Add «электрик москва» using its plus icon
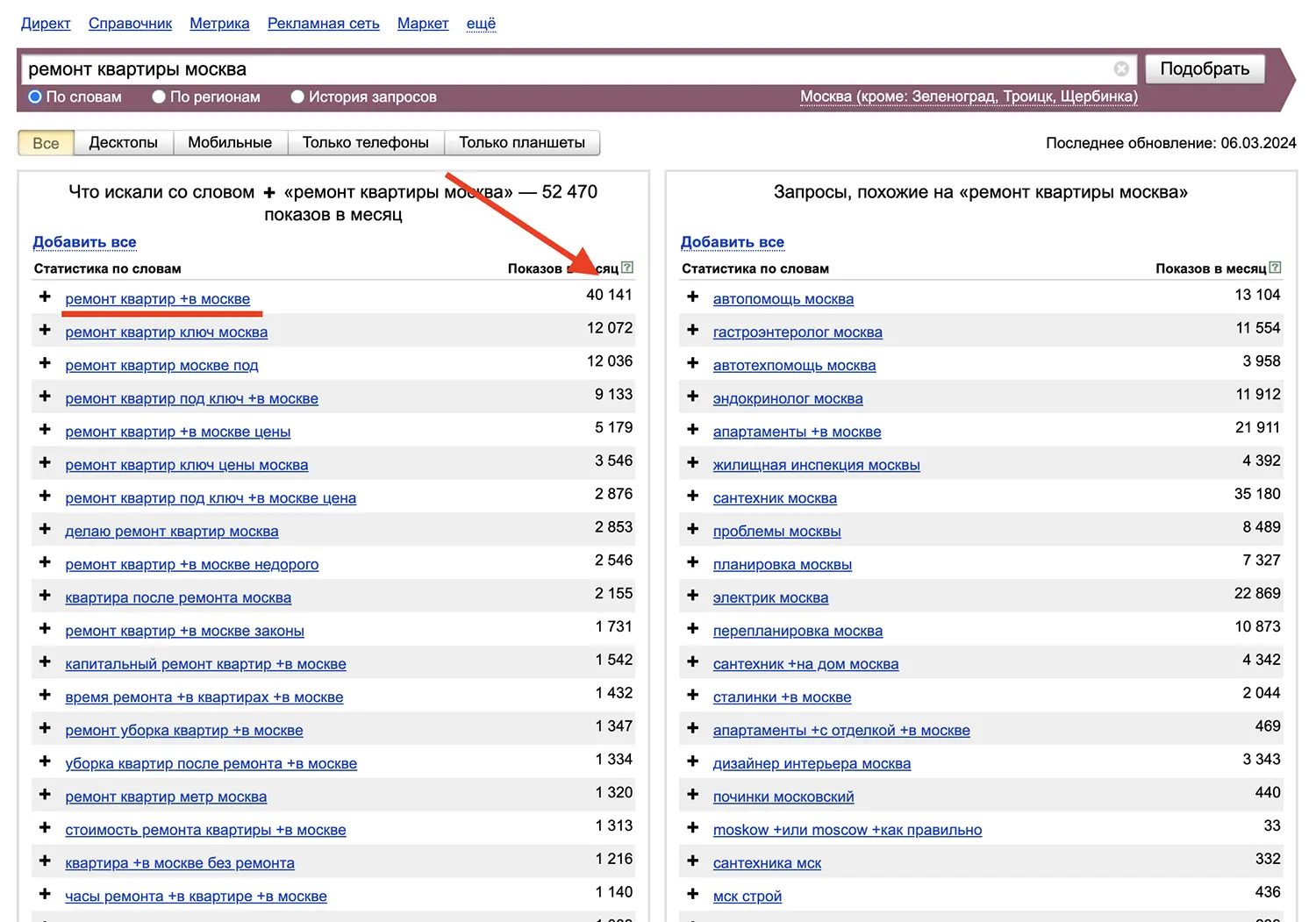The width and height of the screenshot is (1316, 922). point(692,595)
